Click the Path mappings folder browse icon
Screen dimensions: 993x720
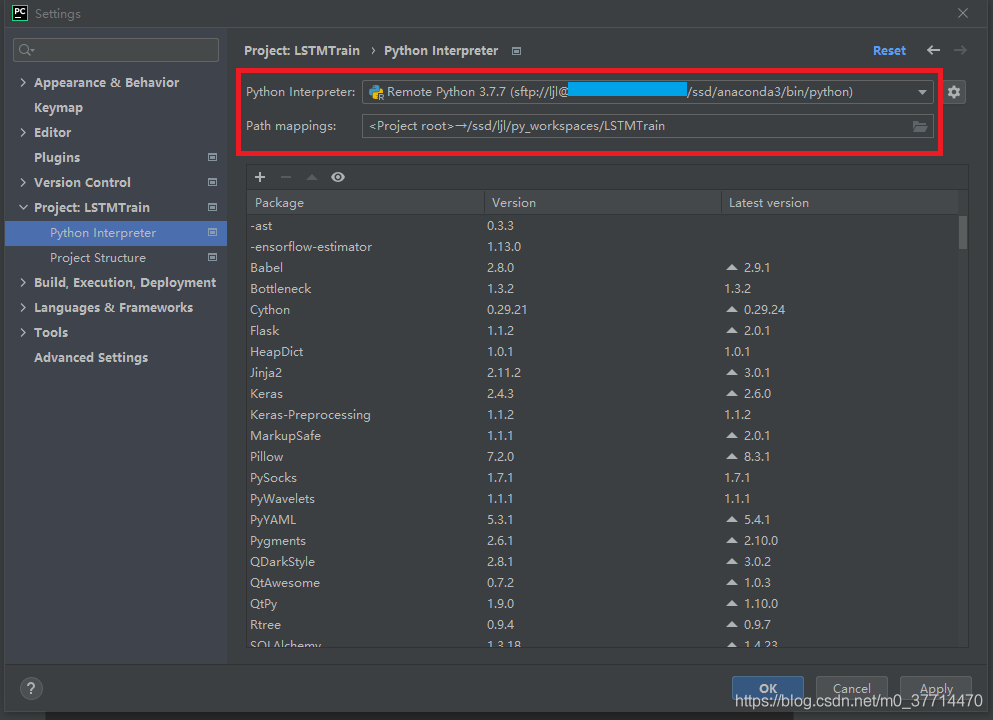920,126
